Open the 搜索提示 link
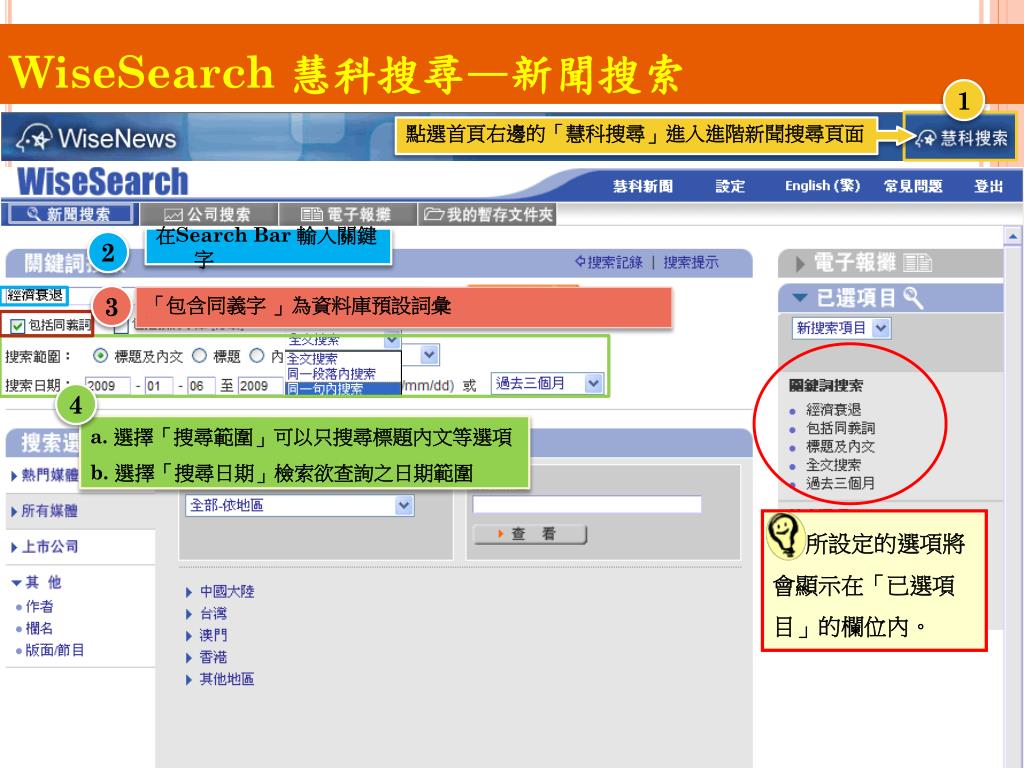 point(691,263)
